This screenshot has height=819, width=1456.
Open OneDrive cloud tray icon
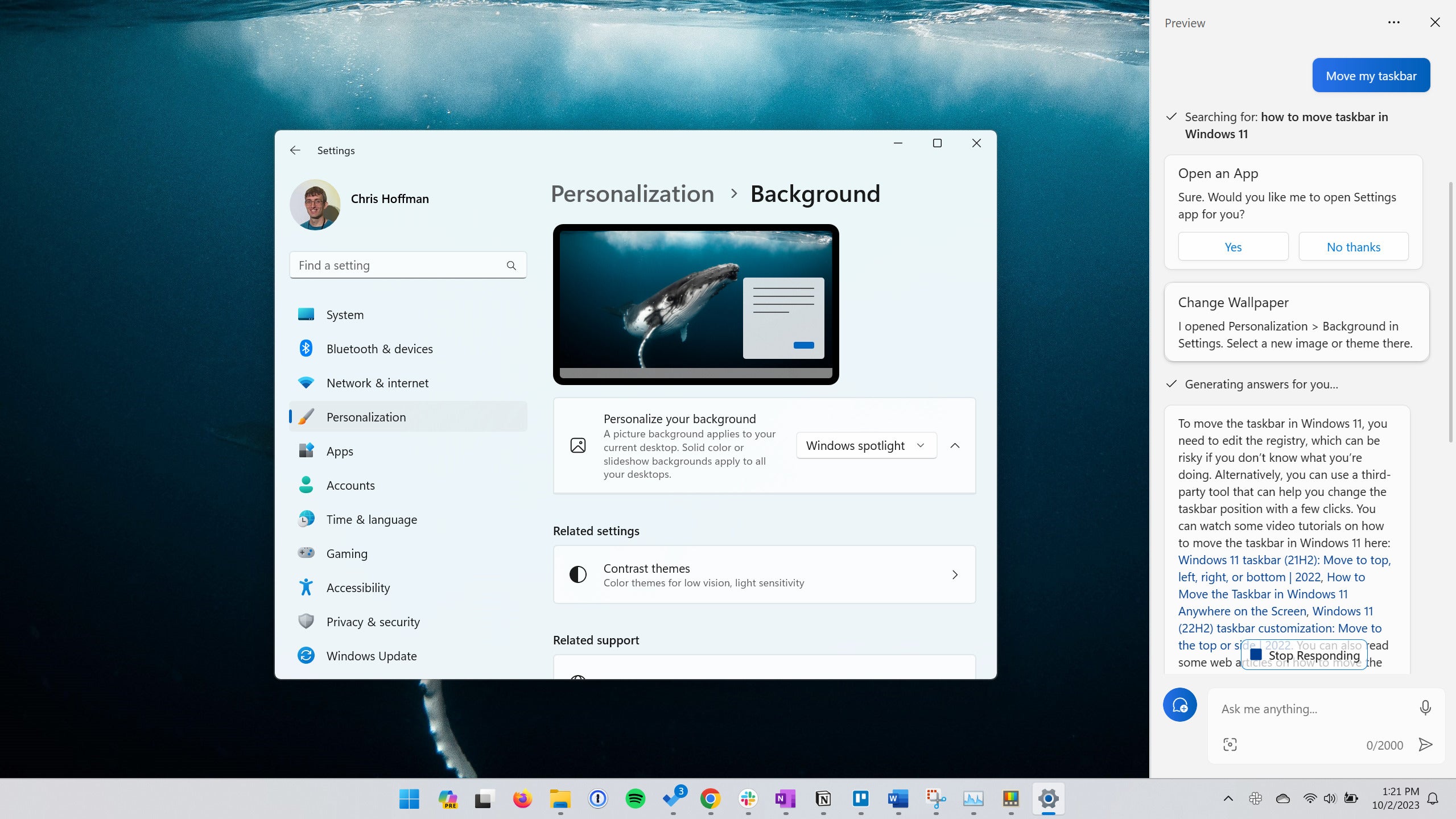[x=1283, y=799]
